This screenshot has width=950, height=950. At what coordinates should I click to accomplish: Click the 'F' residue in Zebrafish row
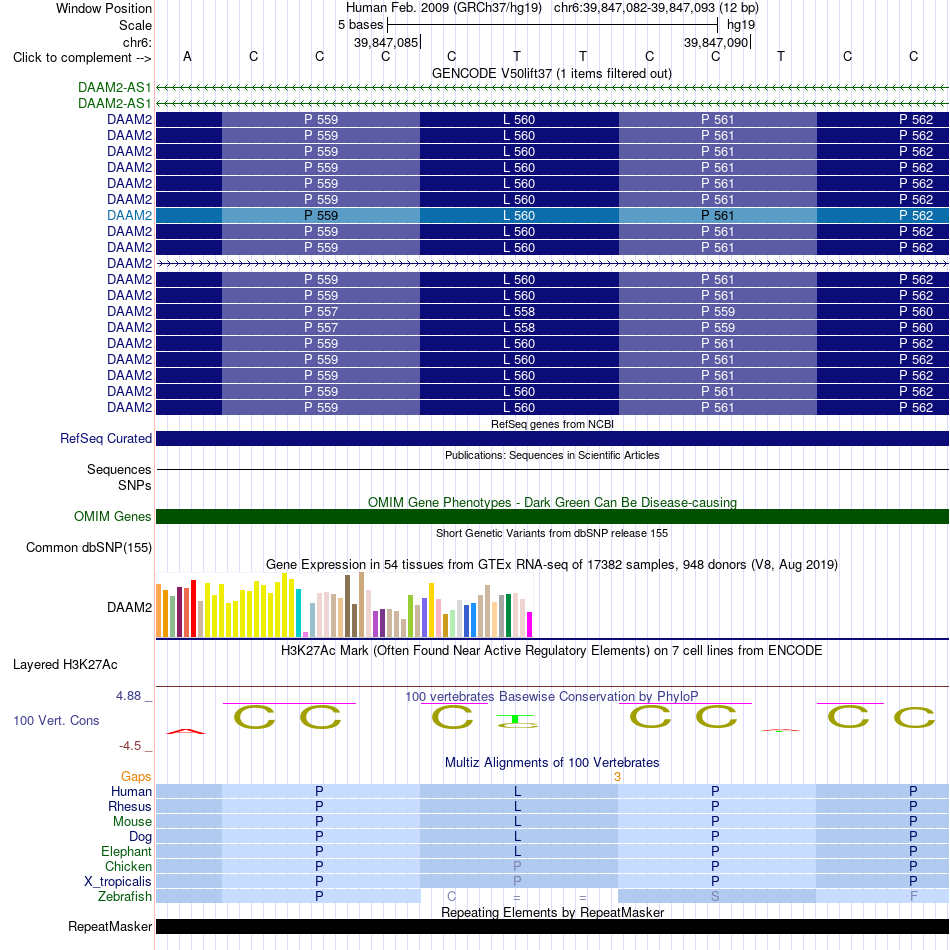coord(914,896)
